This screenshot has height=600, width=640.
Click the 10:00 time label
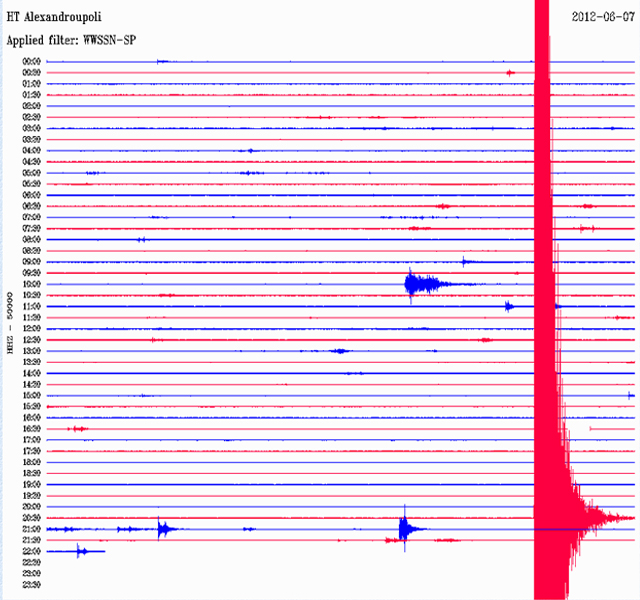tap(31, 284)
